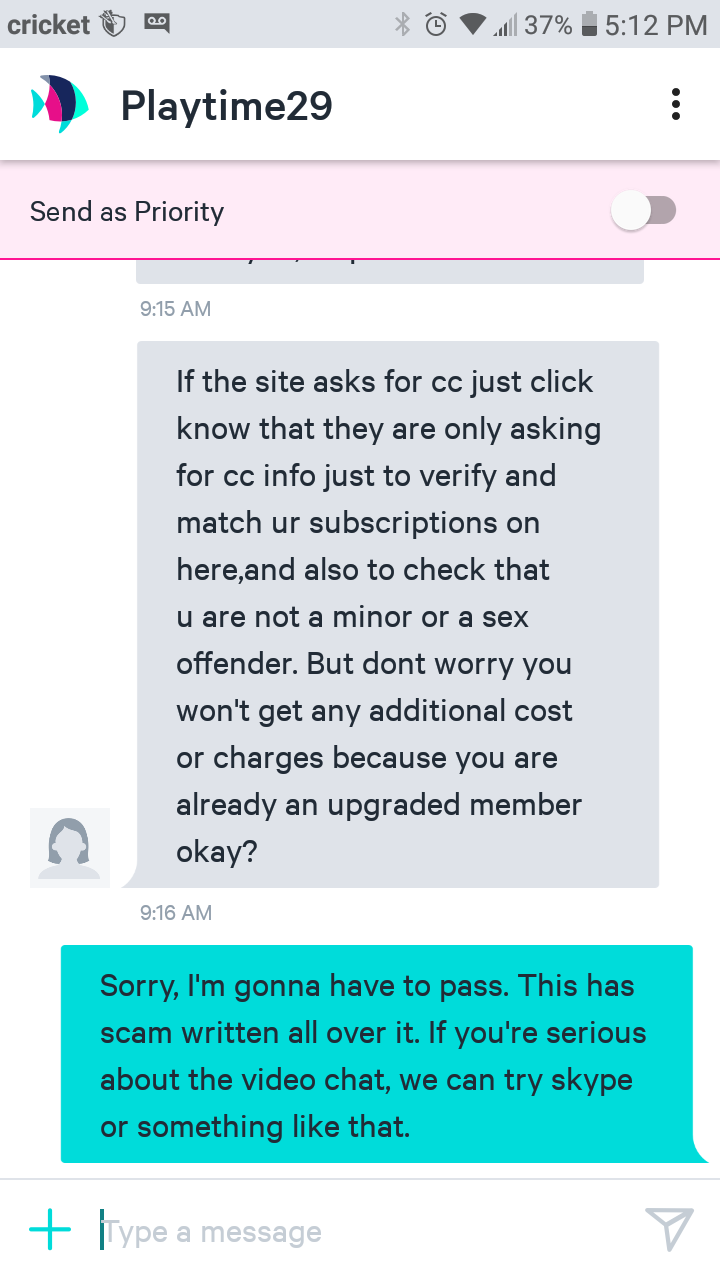Tap the plus attachment icon
This screenshot has width=720, height=1280.
50,1230
